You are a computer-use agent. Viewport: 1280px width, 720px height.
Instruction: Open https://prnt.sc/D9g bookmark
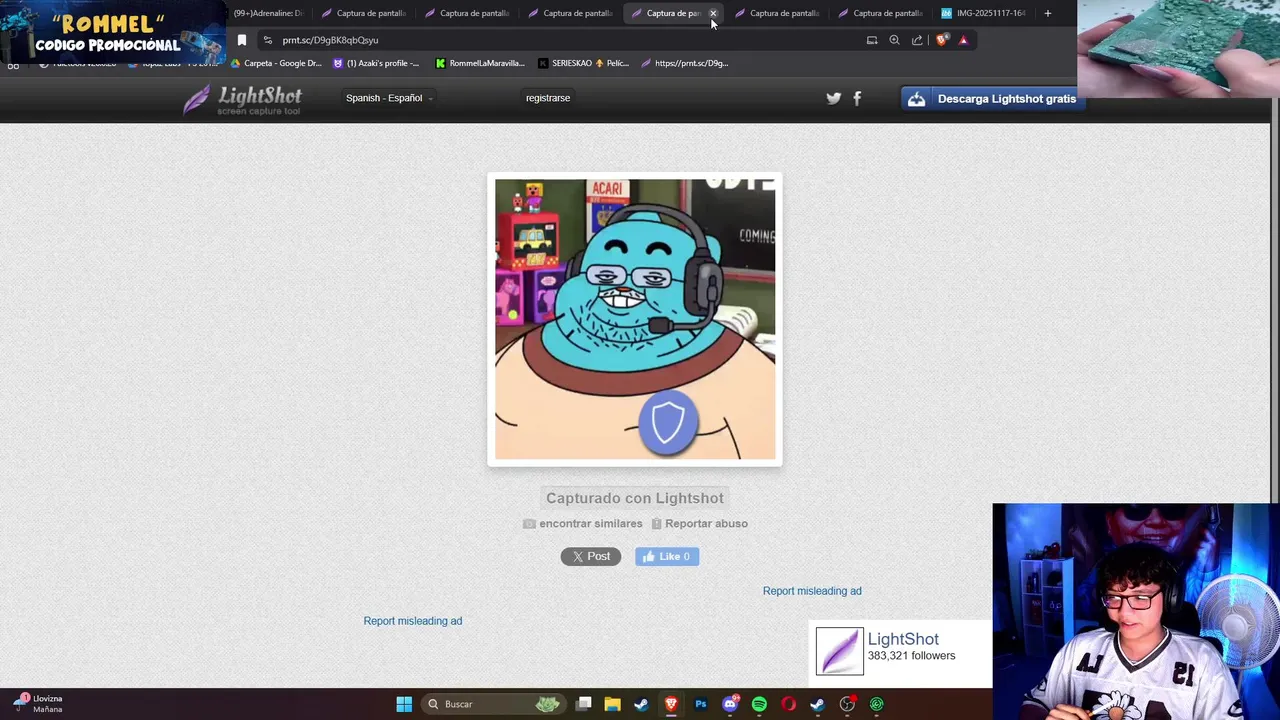pyautogui.click(x=685, y=63)
